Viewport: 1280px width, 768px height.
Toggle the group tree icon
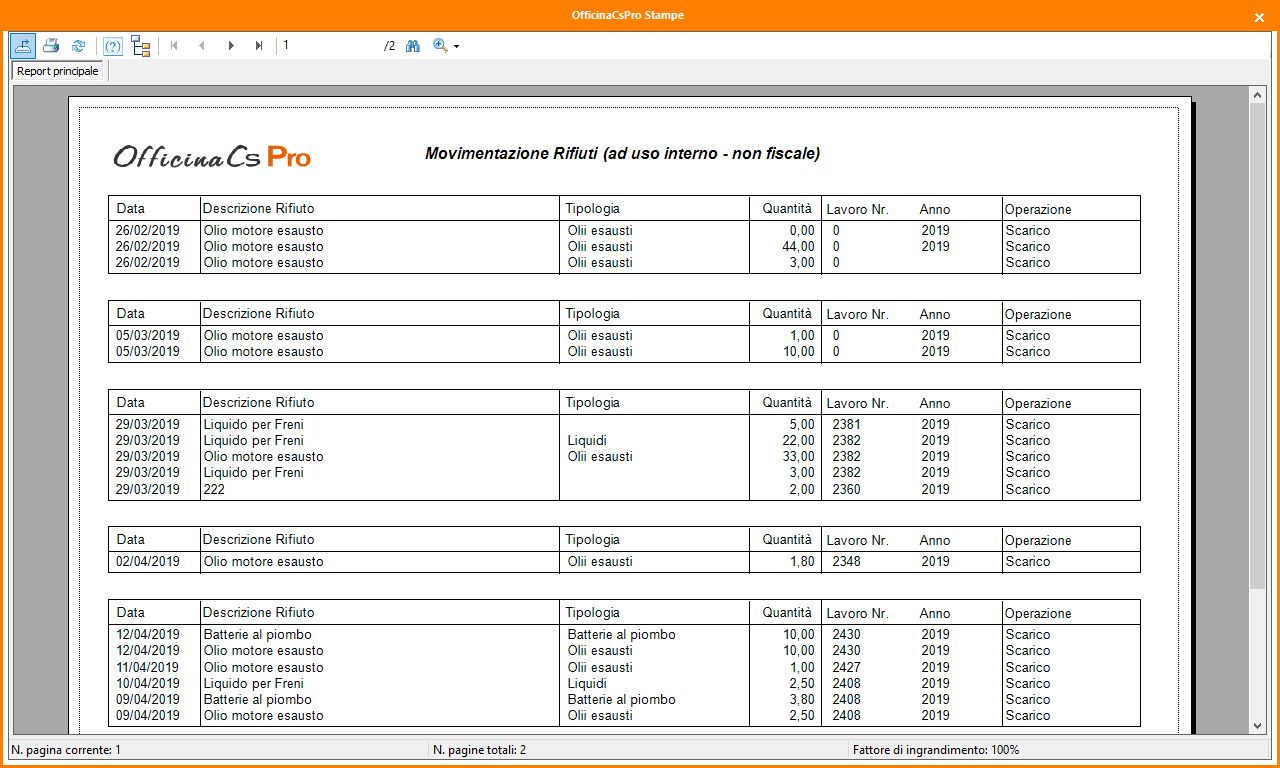[141, 46]
